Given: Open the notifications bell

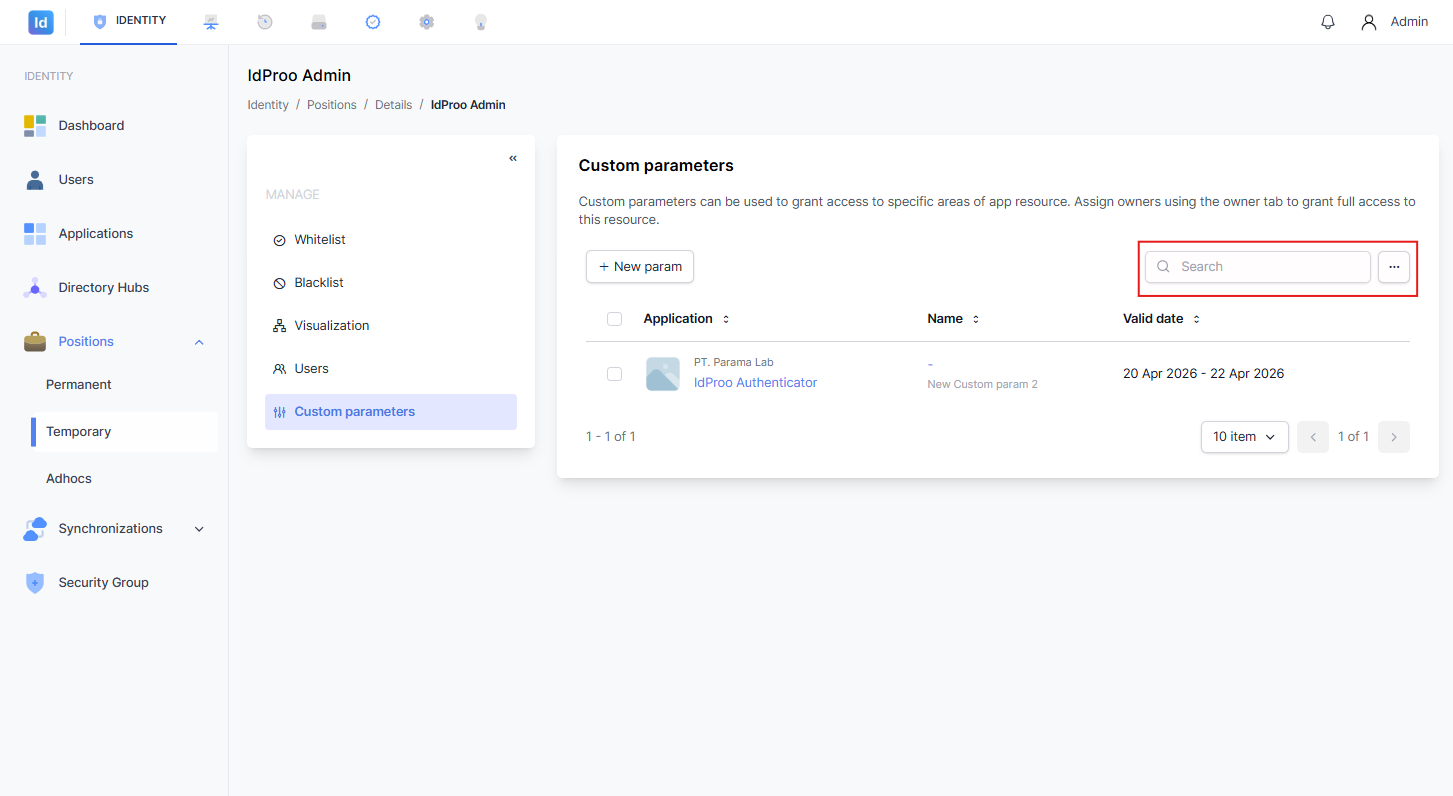Looking at the screenshot, I should click(x=1328, y=22).
